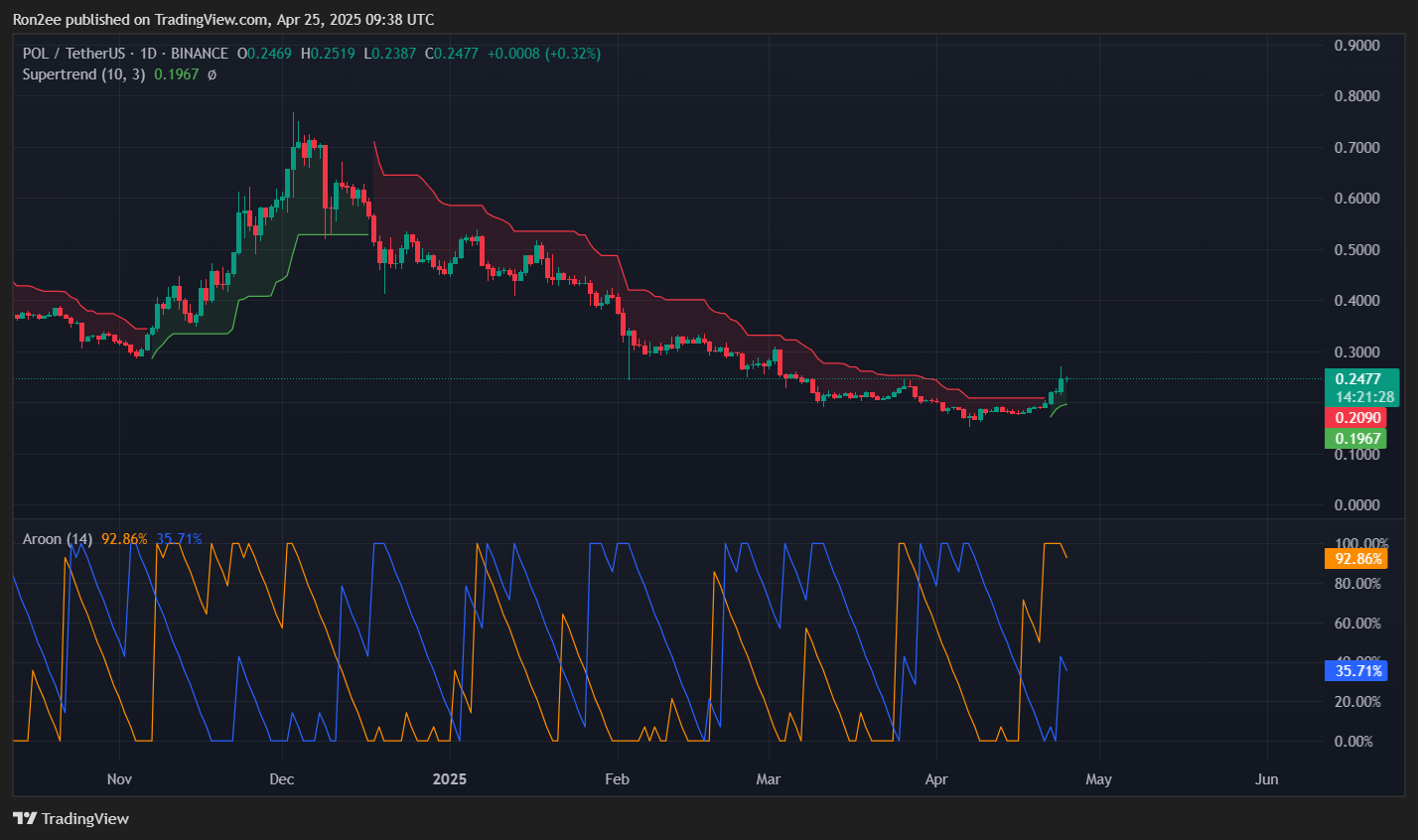This screenshot has height=840, width=1418.
Task: Select the Aroon (14) indicator legend
Action: [58, 539]
